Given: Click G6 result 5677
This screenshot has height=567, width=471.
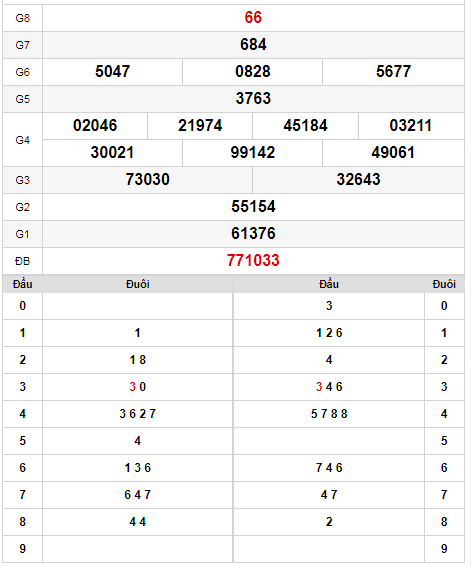Looking at the screenshot, I should click(393, 71).
